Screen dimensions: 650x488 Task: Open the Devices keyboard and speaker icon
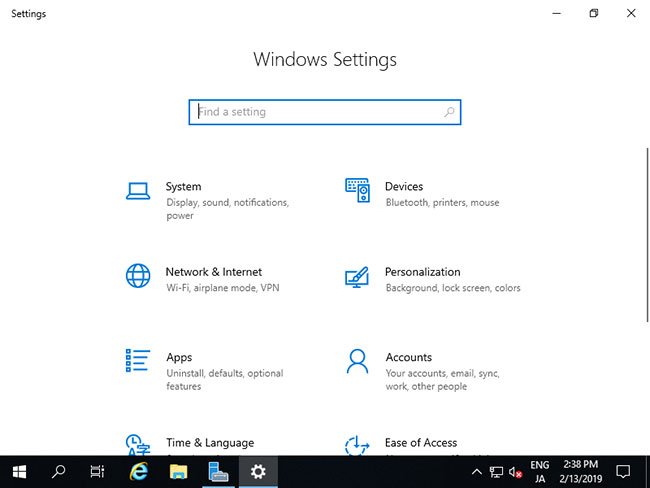(x=357, y=190)
